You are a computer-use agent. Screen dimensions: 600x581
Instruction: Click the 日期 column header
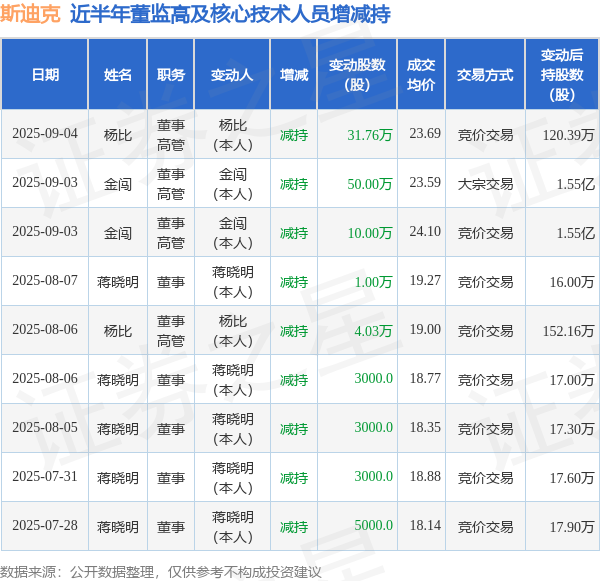click(x=45, y=75)
